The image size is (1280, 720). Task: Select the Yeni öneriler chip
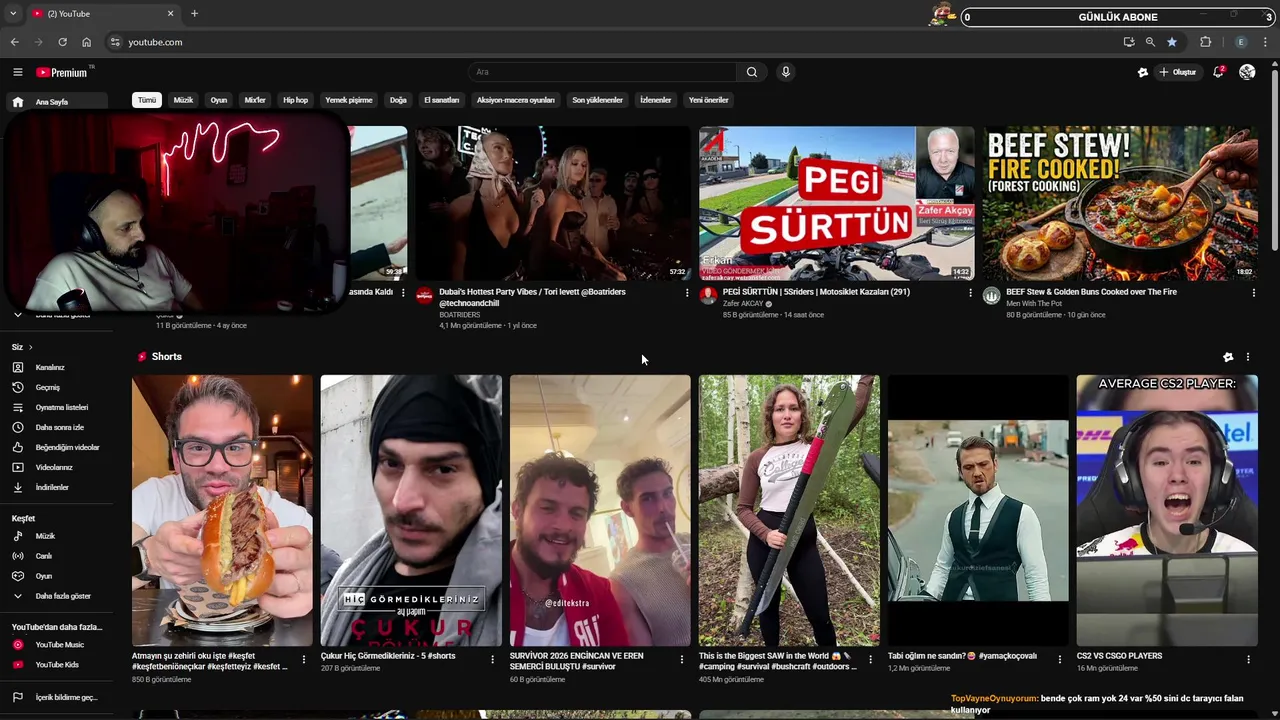[708, 100]
